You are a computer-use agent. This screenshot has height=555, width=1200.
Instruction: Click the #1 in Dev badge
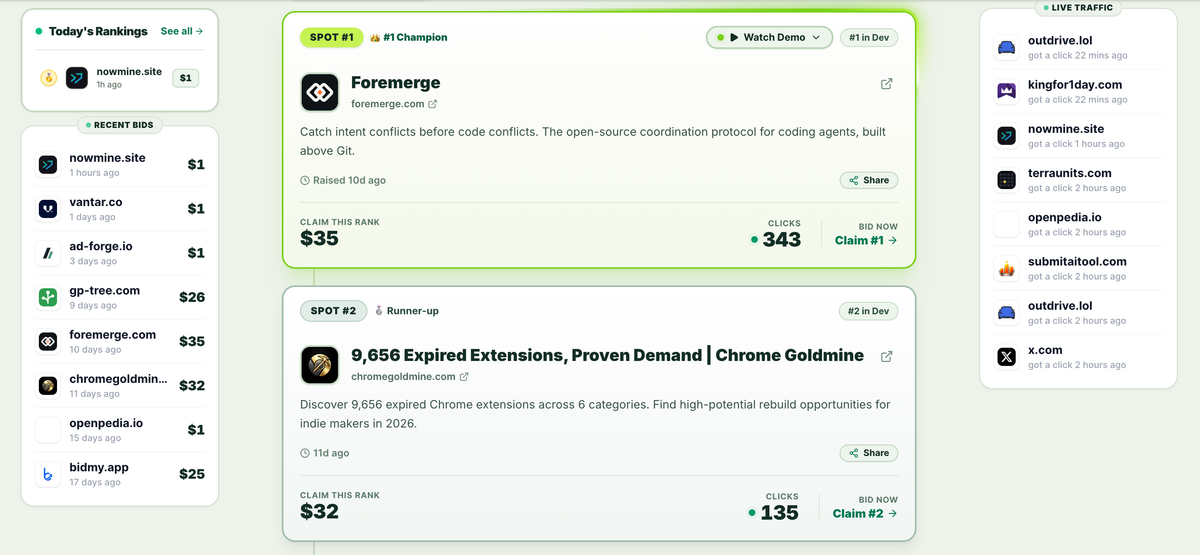(x=869, y=37)
